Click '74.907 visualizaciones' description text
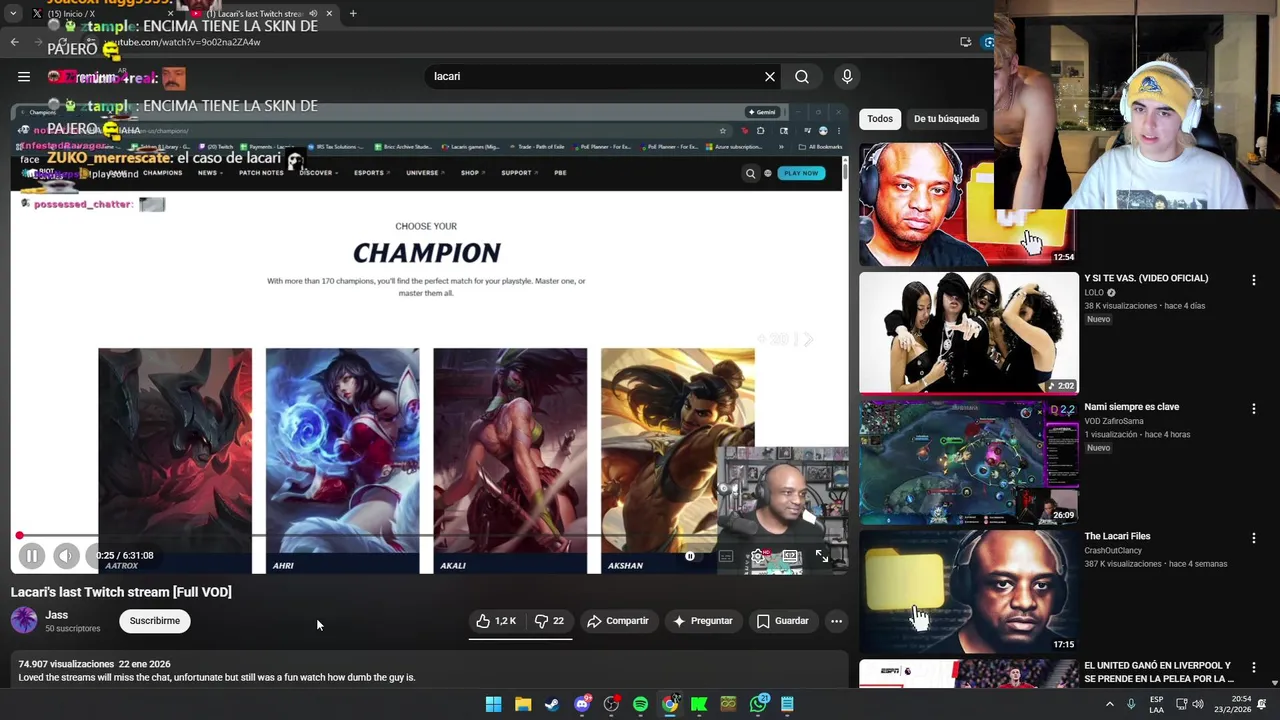 click(x=66, y=664)
